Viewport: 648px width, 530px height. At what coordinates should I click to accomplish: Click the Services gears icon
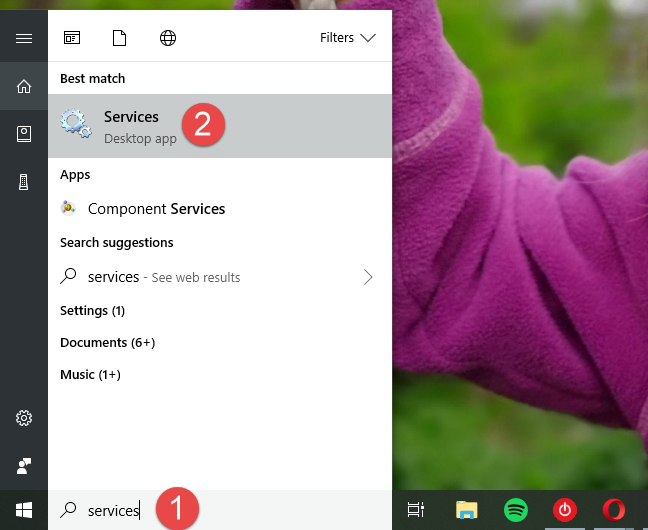point(76,123)
